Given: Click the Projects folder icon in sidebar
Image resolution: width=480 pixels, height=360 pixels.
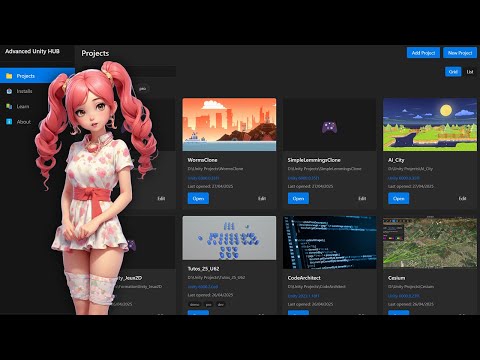Looking at the screenshot, I should click(9, 76).
